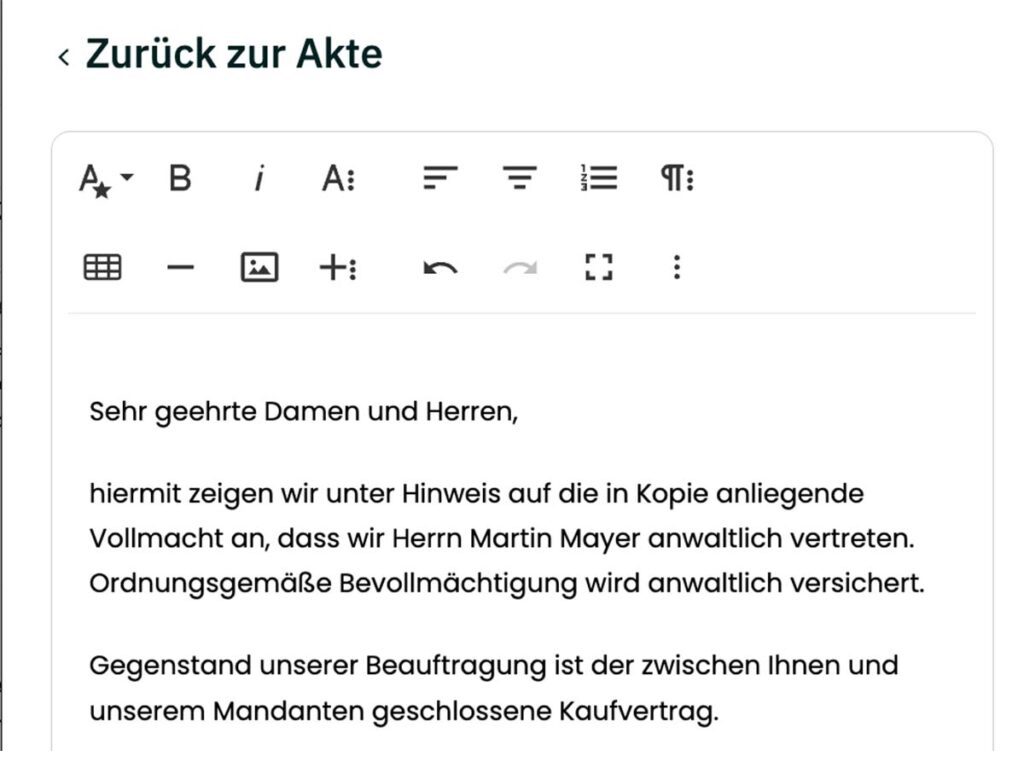The image size is (1024, 768).
Task: Toggle bold formatting
Action: 182,179
